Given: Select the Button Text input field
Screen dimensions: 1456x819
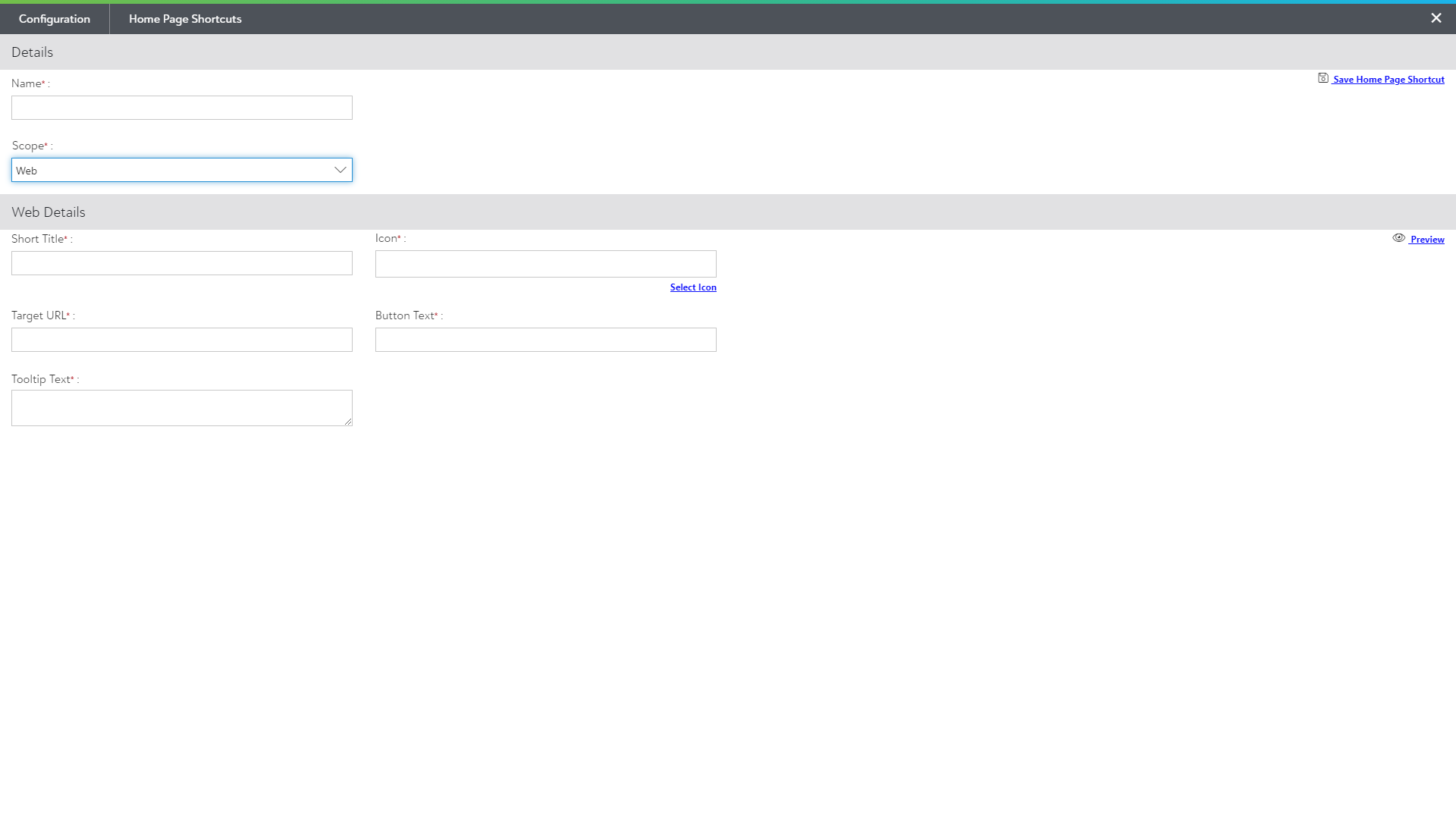Looking at the screenshot, I should pos(545,340).
